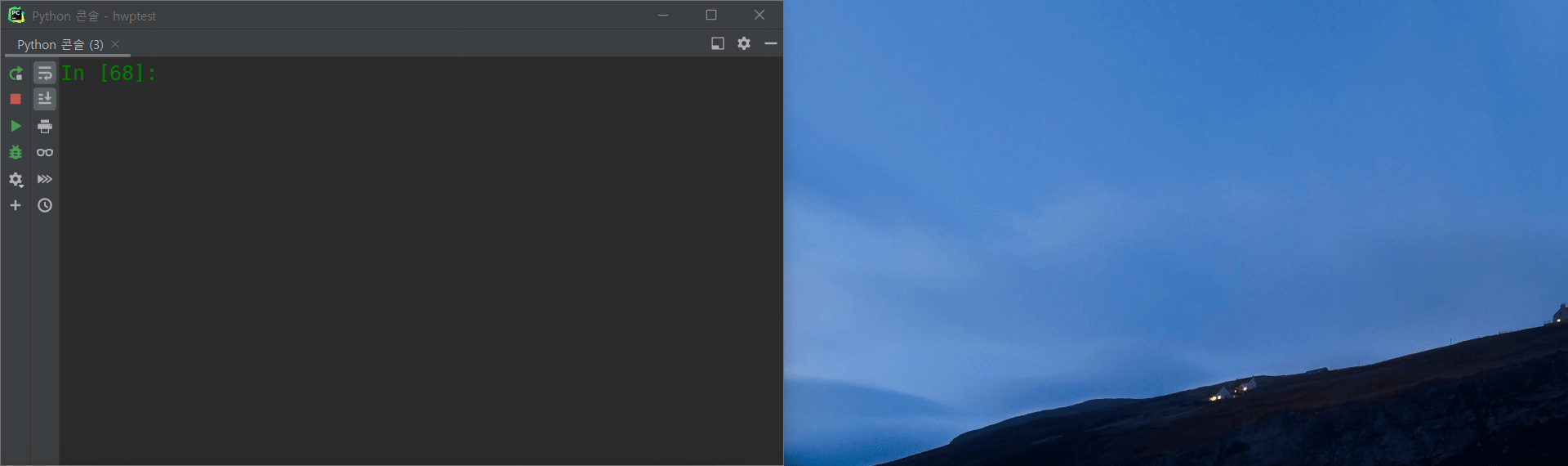Screen dimensions: 1568x466
Task: Close the Python 콘솔 (3) tab
Action: coord(115,44)
